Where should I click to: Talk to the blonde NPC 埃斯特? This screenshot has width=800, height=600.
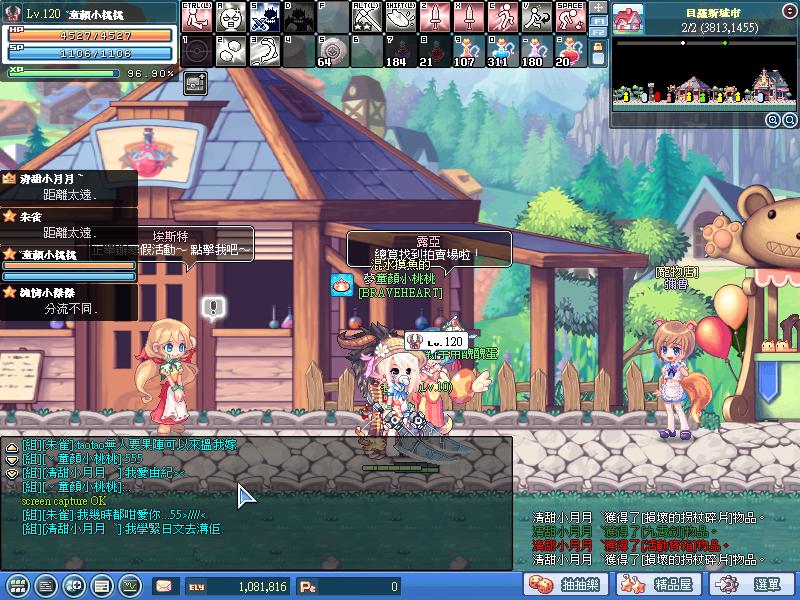coord(167,378)
